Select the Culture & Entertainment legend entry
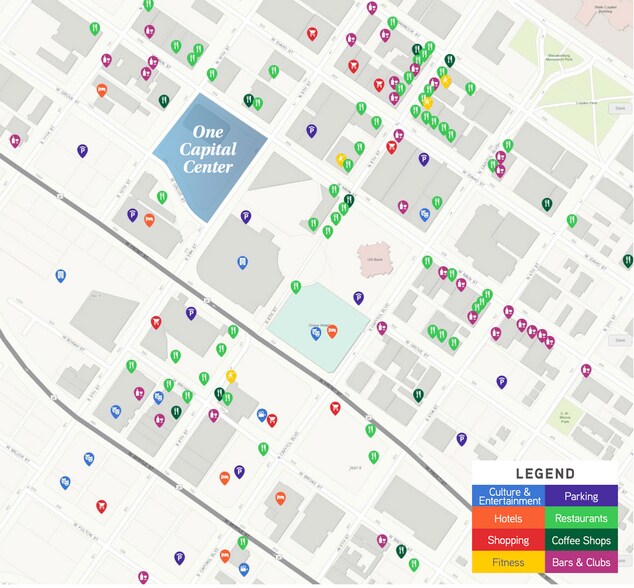The height and width of the screenshot is (588, 634). (x=510, y=496)
